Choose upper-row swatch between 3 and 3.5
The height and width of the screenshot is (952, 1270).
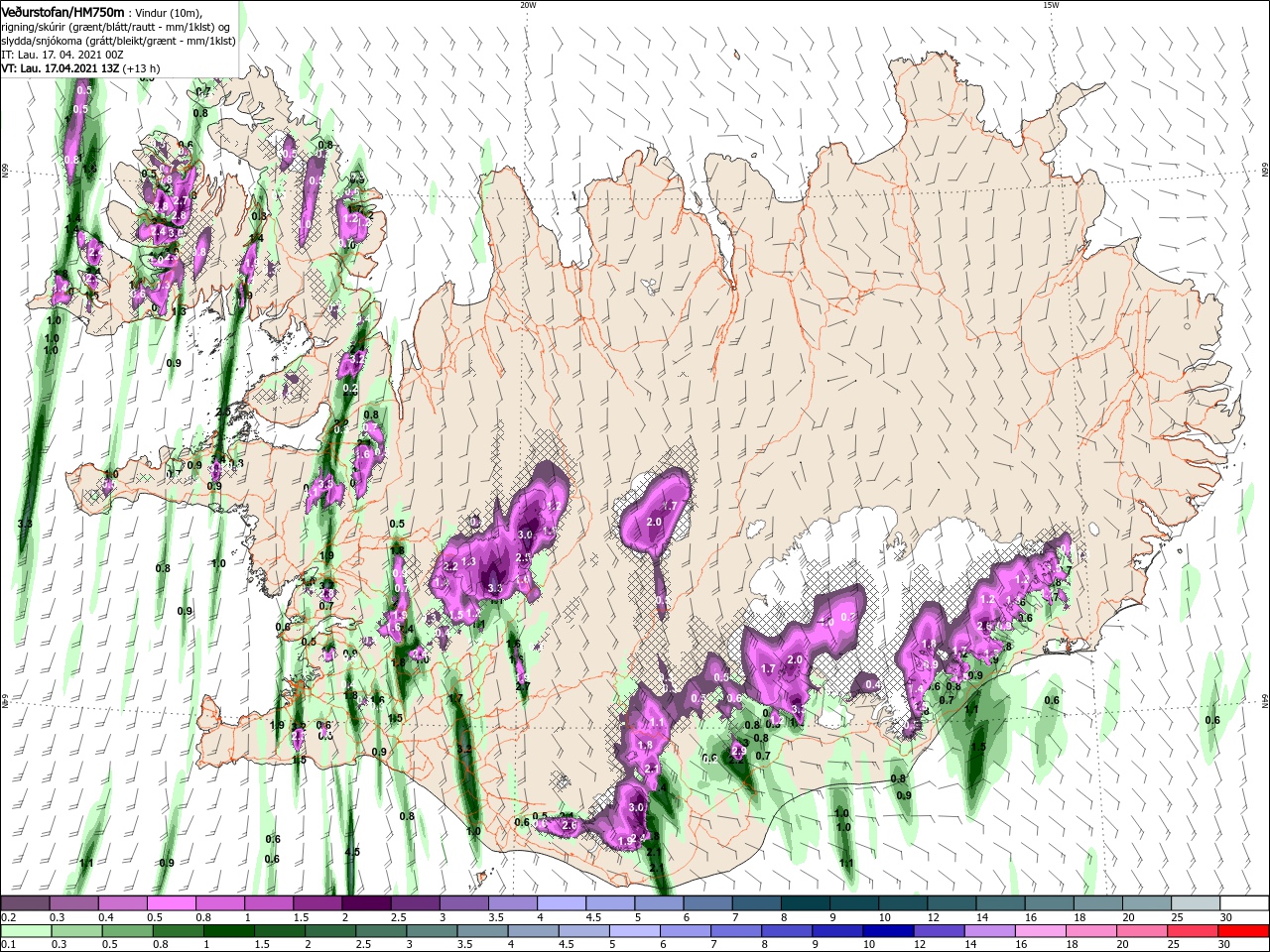(x=464, y=903)
